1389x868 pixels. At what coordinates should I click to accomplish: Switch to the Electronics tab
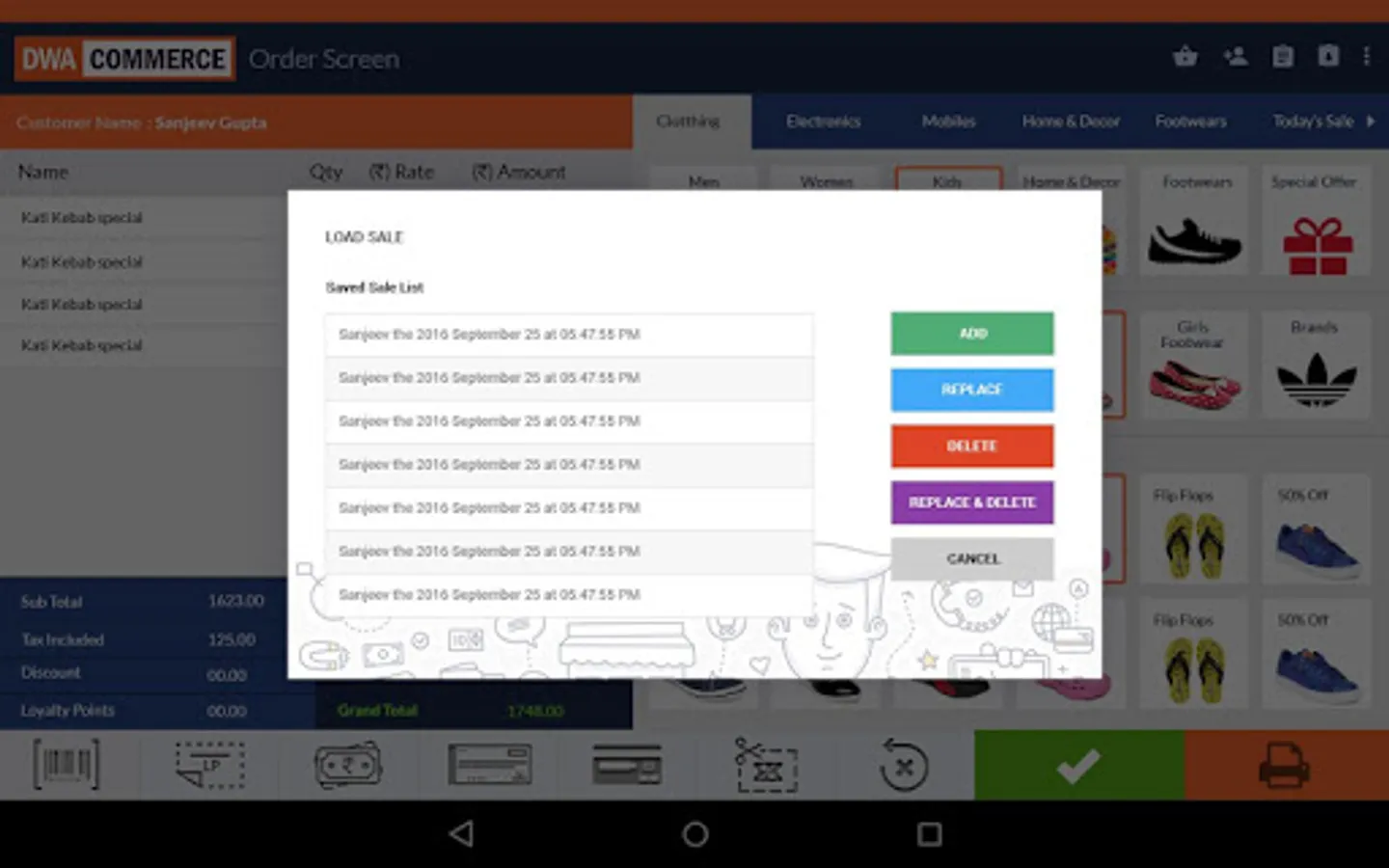(823, 122)
